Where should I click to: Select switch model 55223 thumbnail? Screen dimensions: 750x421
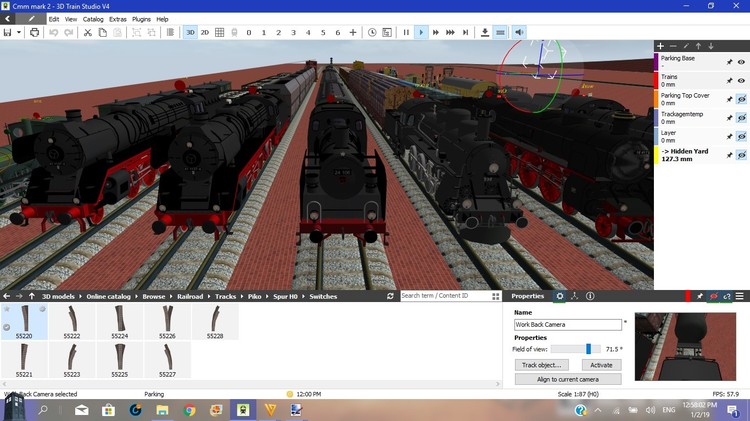(x=72, y=360)
